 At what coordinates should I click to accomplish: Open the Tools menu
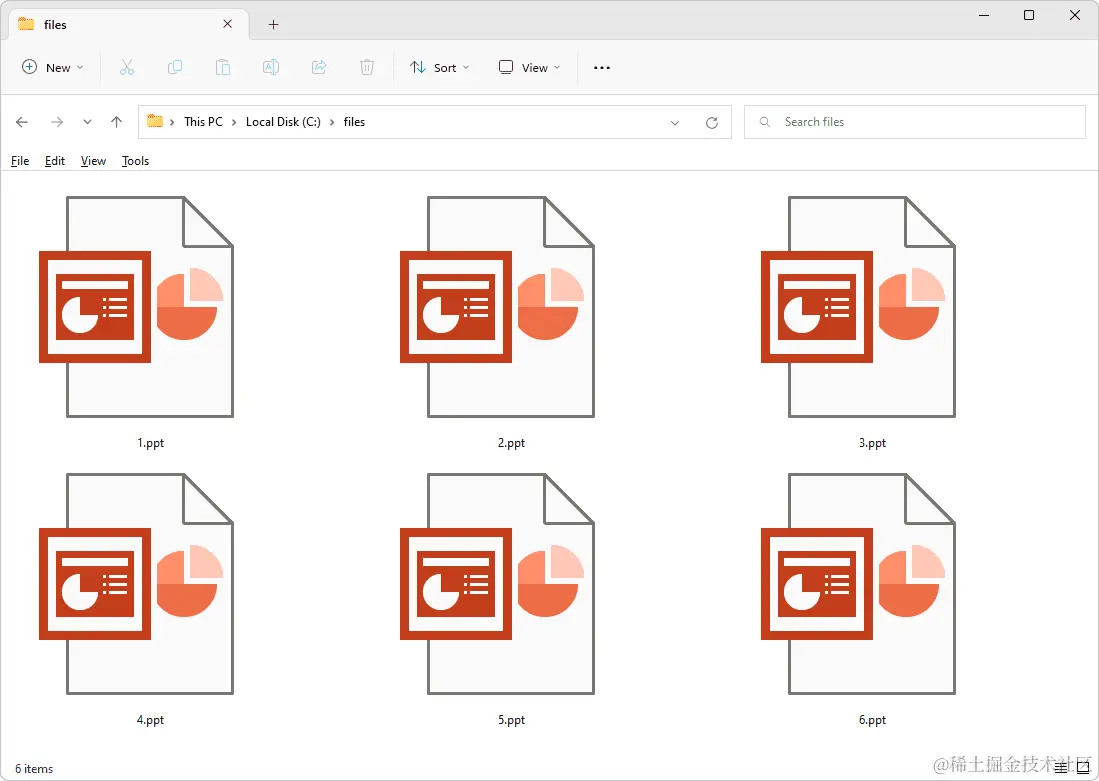(x=135, y=161)
